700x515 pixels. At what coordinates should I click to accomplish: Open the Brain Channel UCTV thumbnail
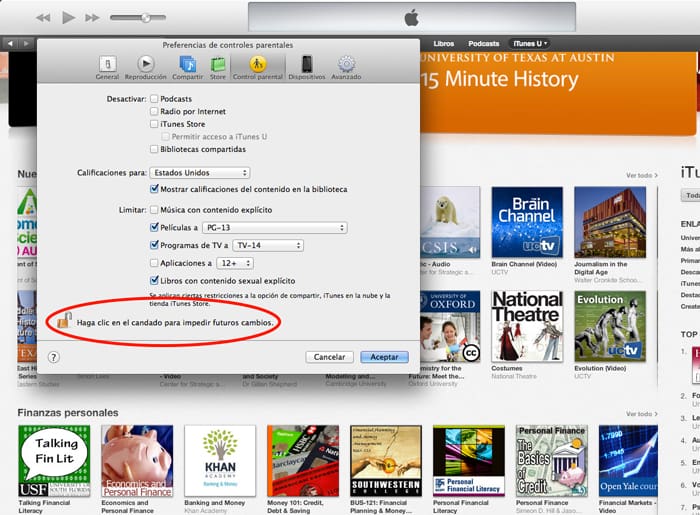[x=527, y=222]
